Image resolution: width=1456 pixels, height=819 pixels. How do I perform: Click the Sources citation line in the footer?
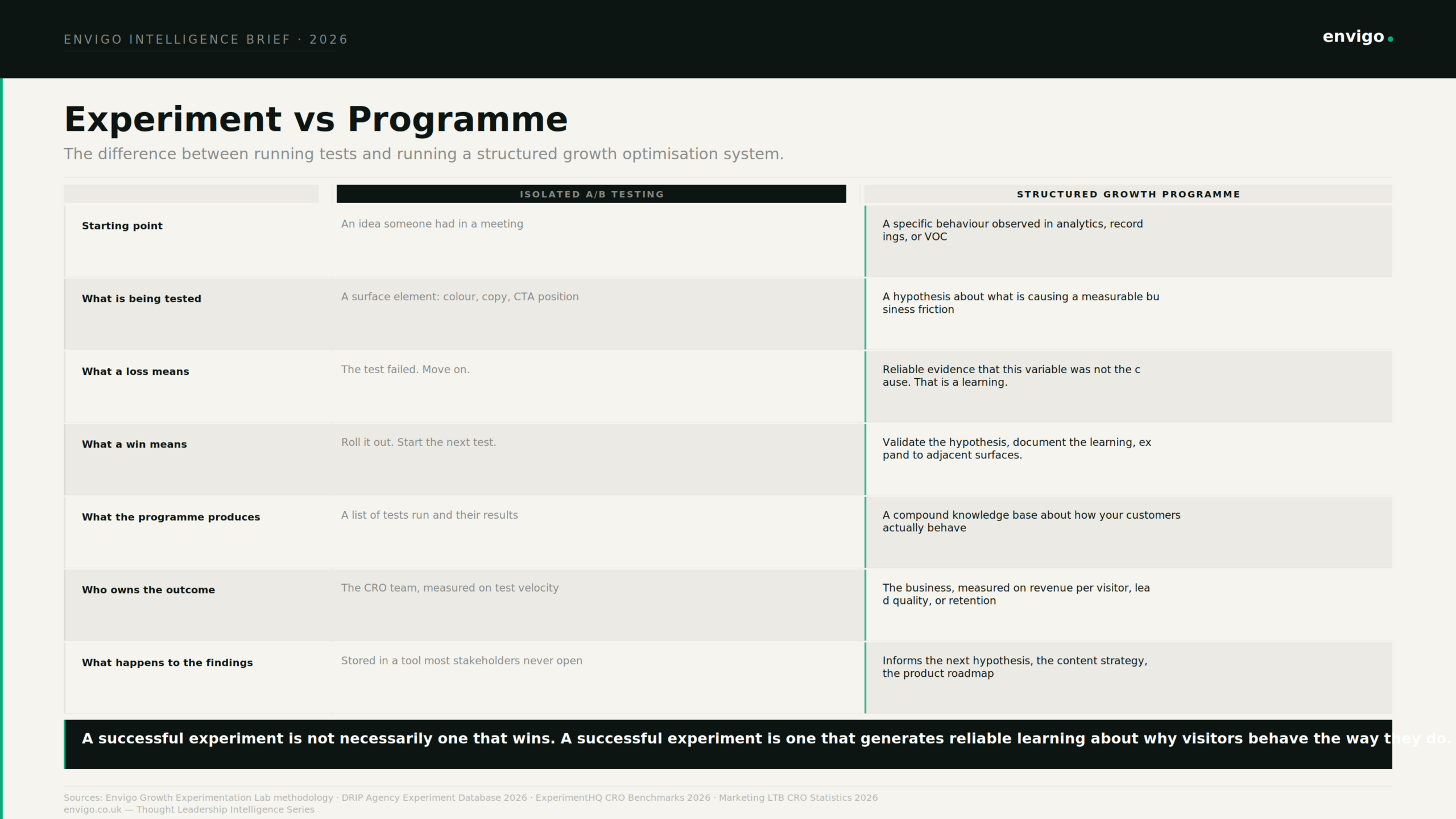[471, 797]
